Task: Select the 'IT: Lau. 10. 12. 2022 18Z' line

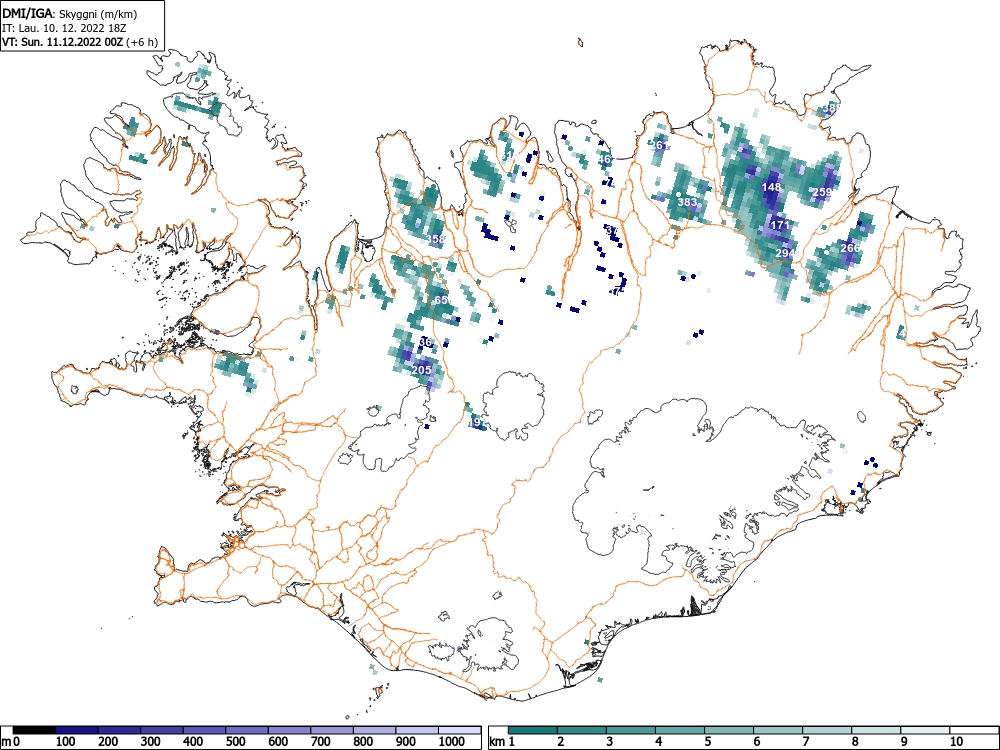Action: coord(66,28)
